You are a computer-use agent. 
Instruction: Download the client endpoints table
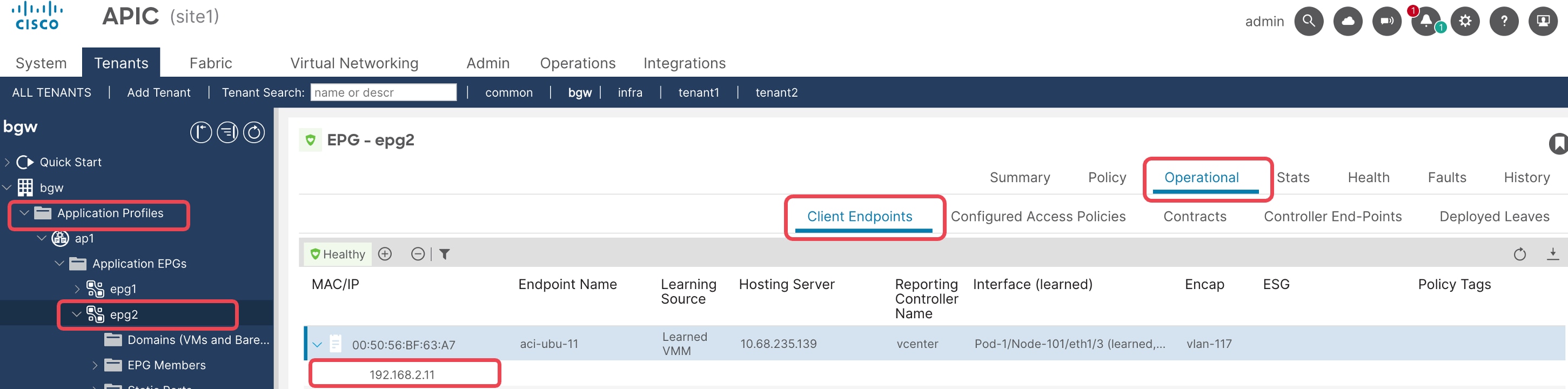tap(1553, 254)
